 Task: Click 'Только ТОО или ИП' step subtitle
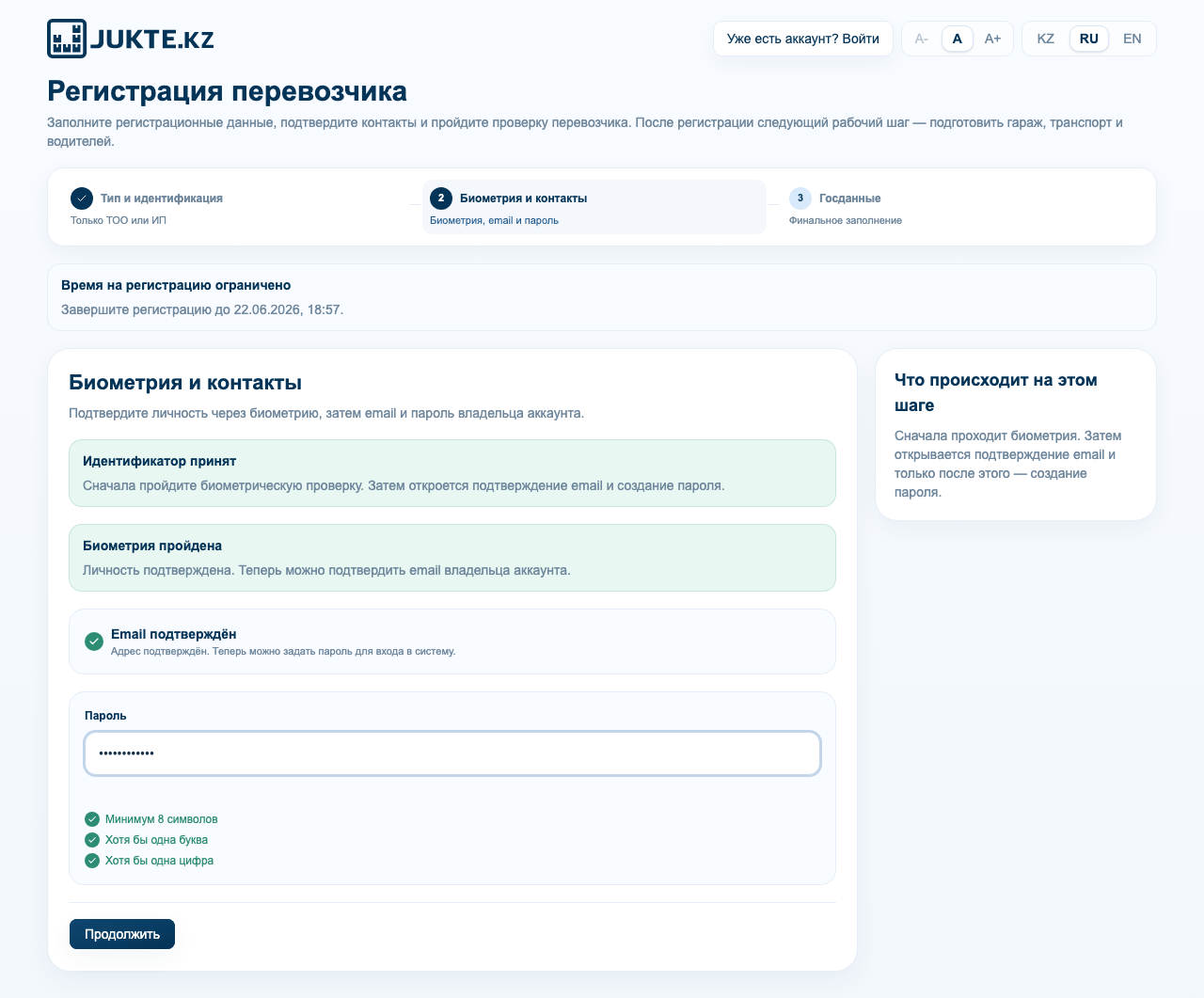(x=119, y=220)
